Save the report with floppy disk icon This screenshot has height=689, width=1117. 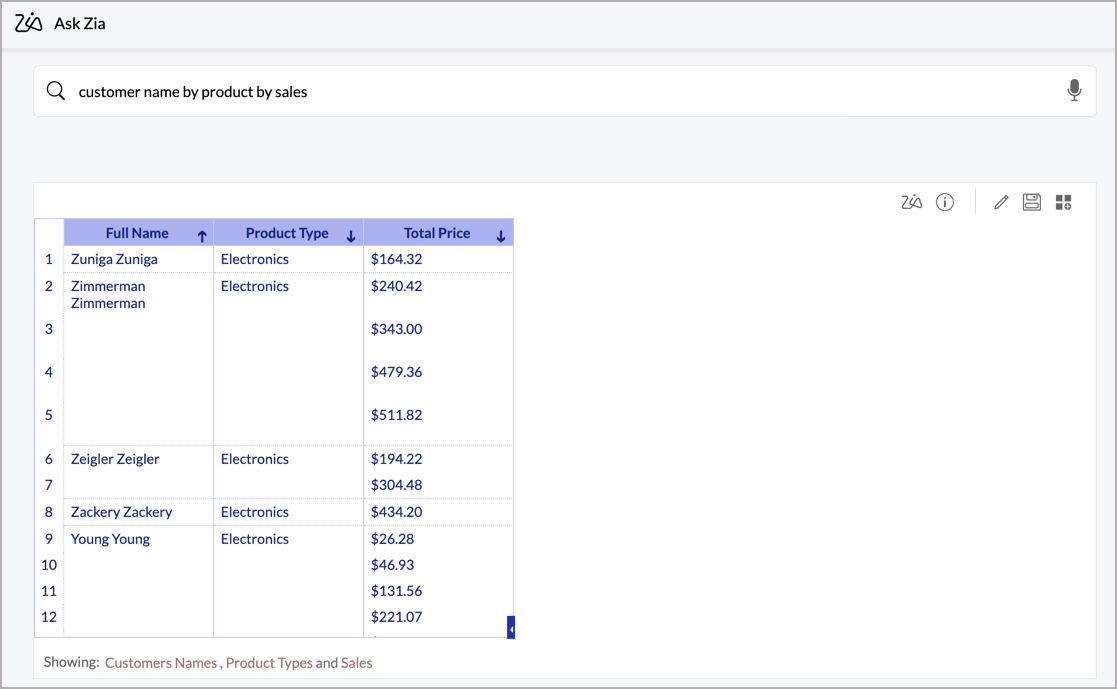pos(1032,203)
